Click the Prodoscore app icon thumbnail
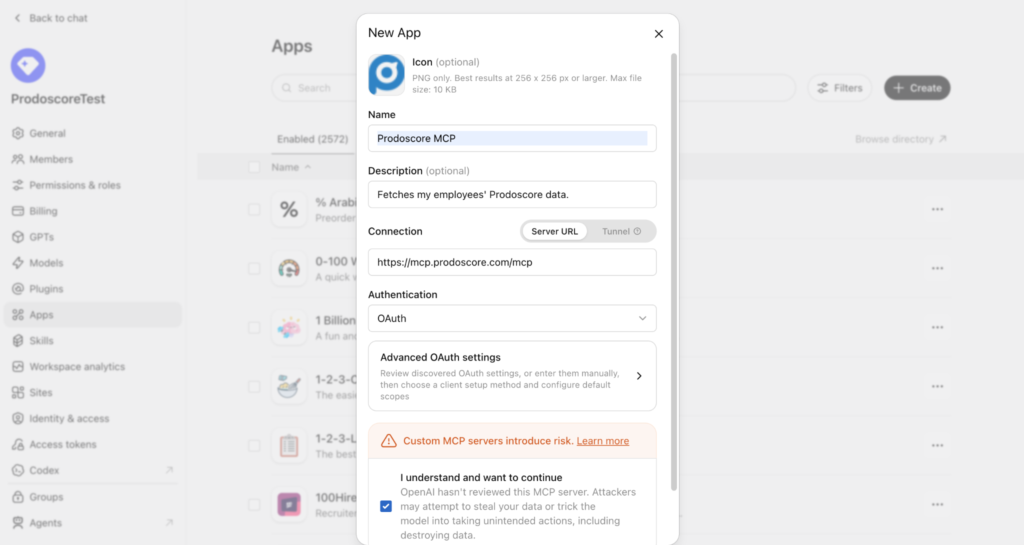The height and width of the screenshot is (545, 1024). pos(386,75)
